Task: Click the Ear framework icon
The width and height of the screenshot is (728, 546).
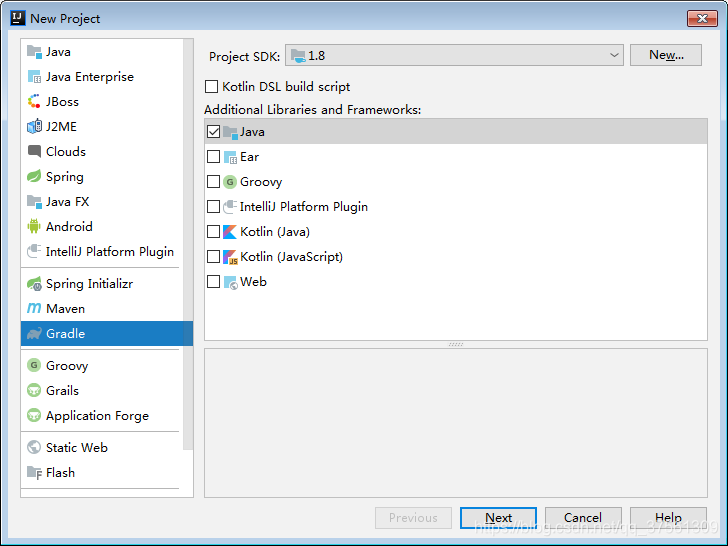Action: point(230,157)
